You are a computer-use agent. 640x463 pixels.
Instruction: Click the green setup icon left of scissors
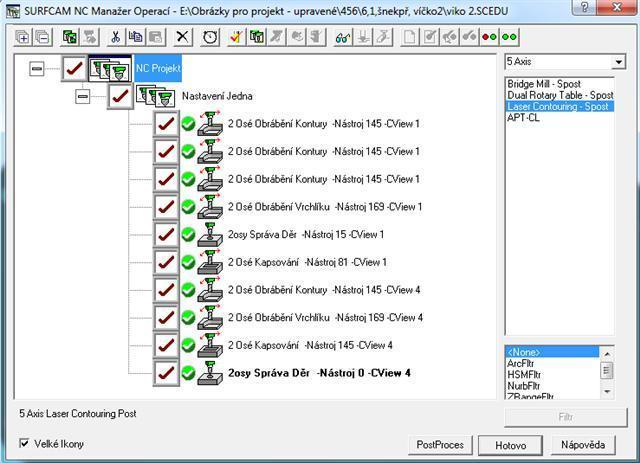coord(70,37)
